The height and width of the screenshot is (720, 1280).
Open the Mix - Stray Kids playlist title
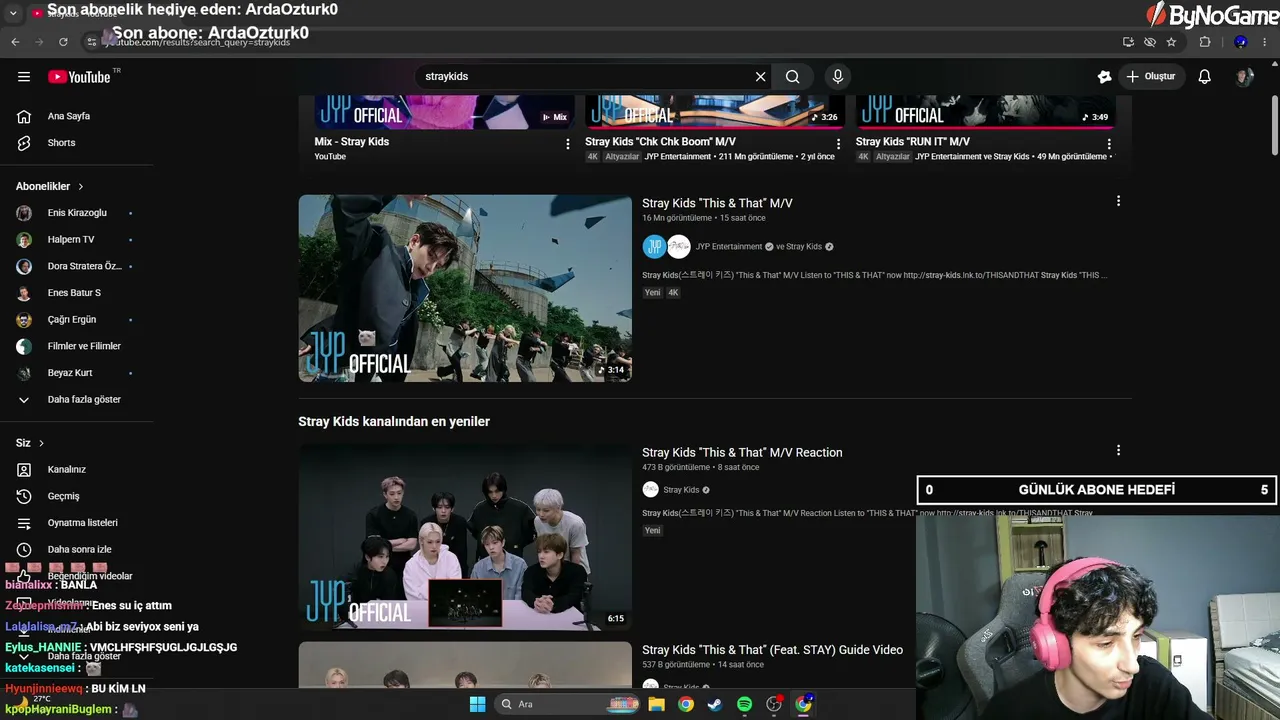pyautogui.click(x=351, y=142)
